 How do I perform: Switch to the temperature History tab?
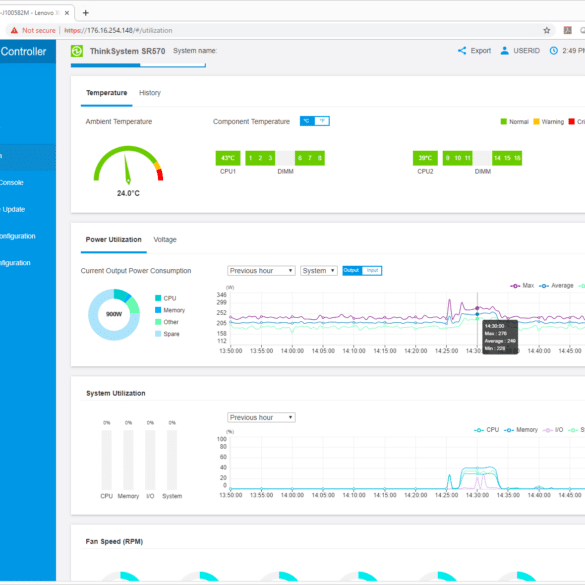click(x=150, y=93)
